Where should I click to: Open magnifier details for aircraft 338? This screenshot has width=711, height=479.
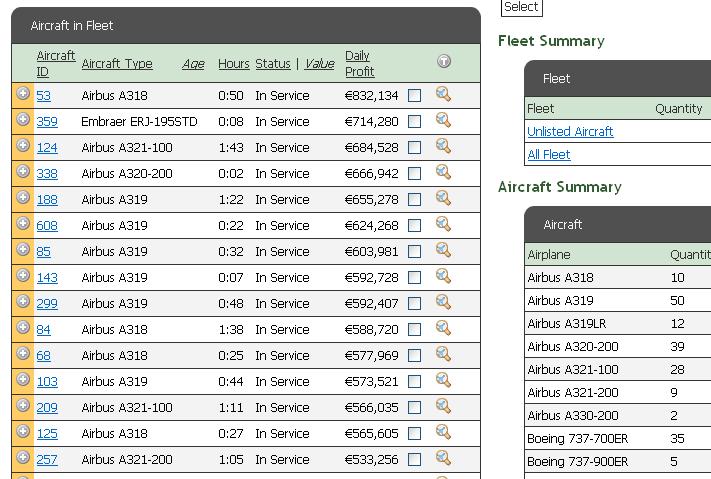[x=443, y=172]
